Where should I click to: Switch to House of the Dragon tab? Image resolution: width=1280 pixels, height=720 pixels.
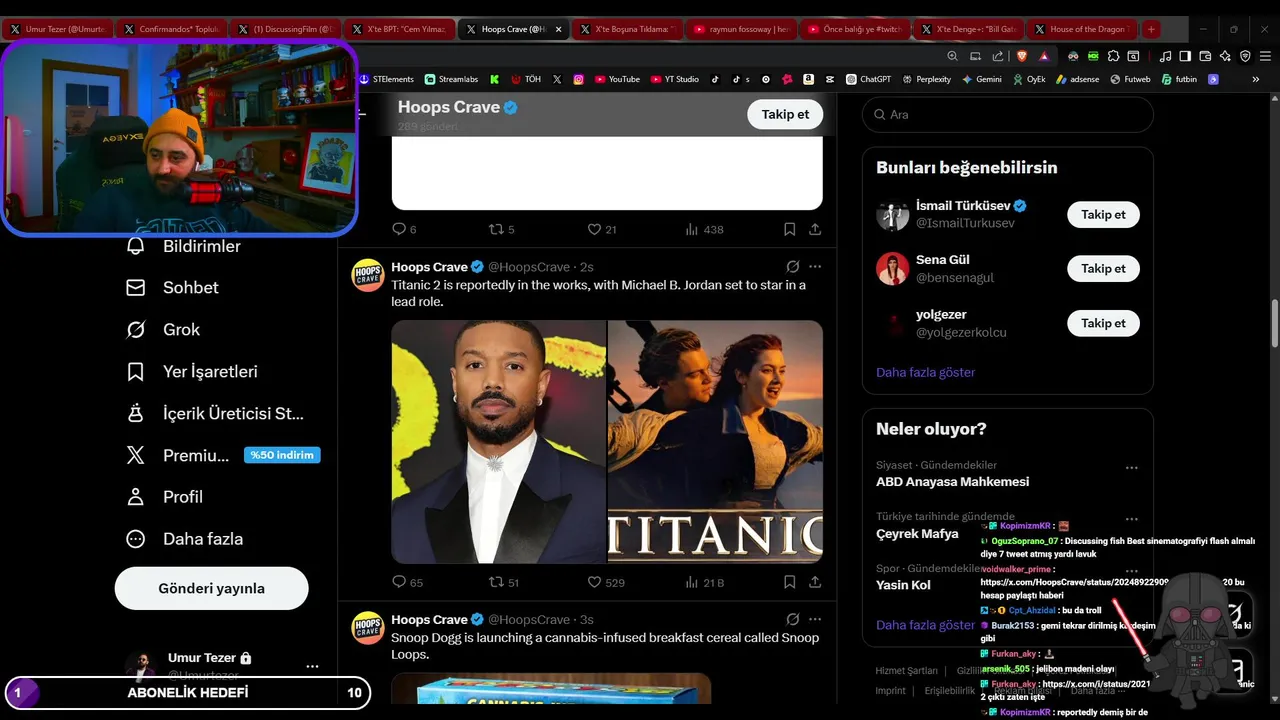click(1083, 29)
